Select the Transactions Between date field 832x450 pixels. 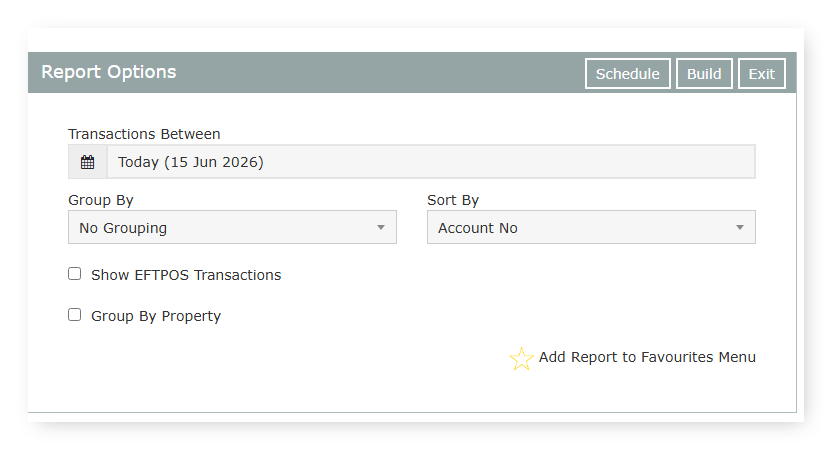(431, 162)
